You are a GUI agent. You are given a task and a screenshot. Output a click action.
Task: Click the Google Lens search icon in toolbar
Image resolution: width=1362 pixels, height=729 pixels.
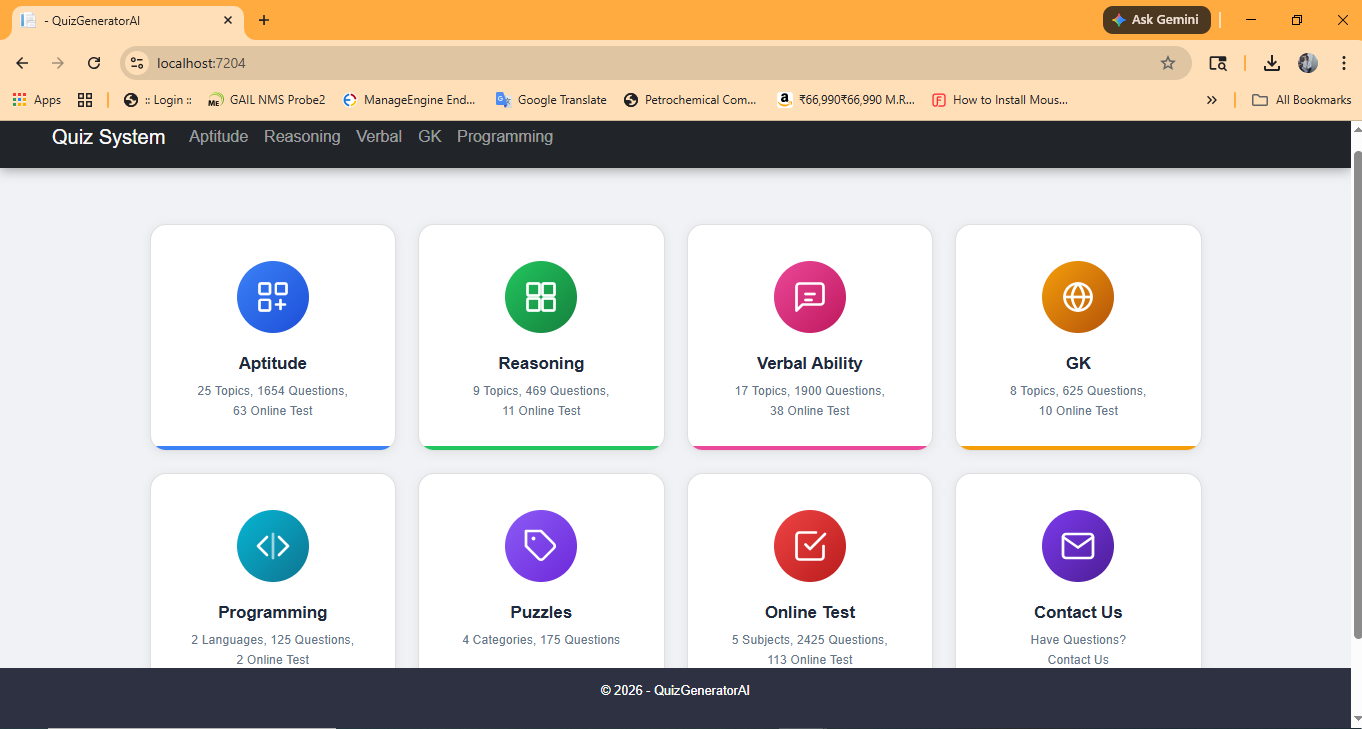tap(1217, 63)
